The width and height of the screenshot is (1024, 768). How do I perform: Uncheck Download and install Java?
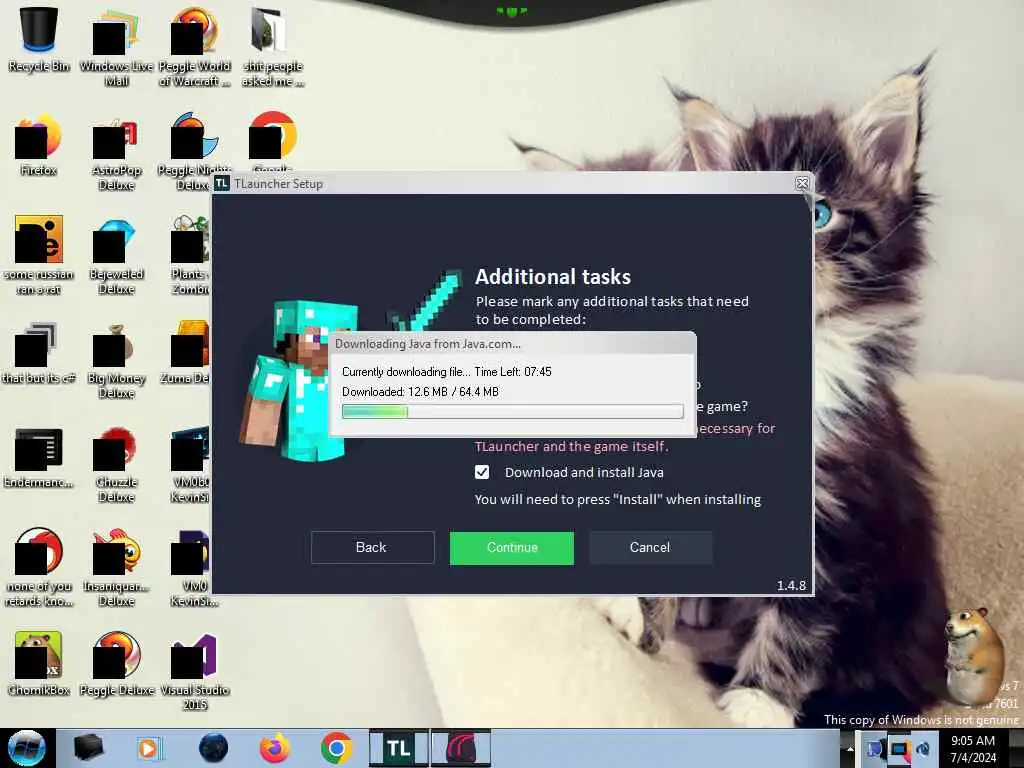482,472
